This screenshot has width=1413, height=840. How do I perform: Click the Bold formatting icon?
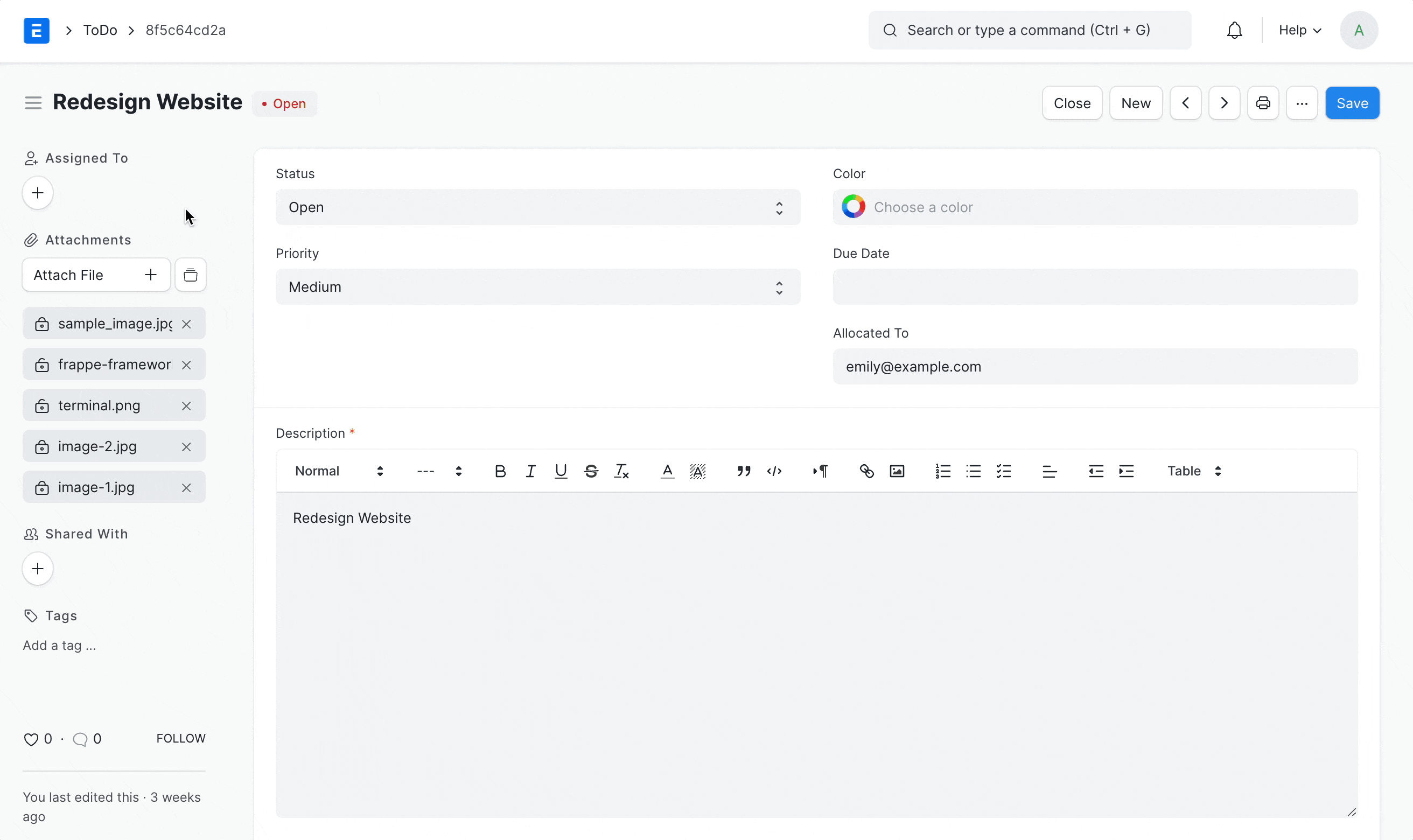tap(500, 471)
